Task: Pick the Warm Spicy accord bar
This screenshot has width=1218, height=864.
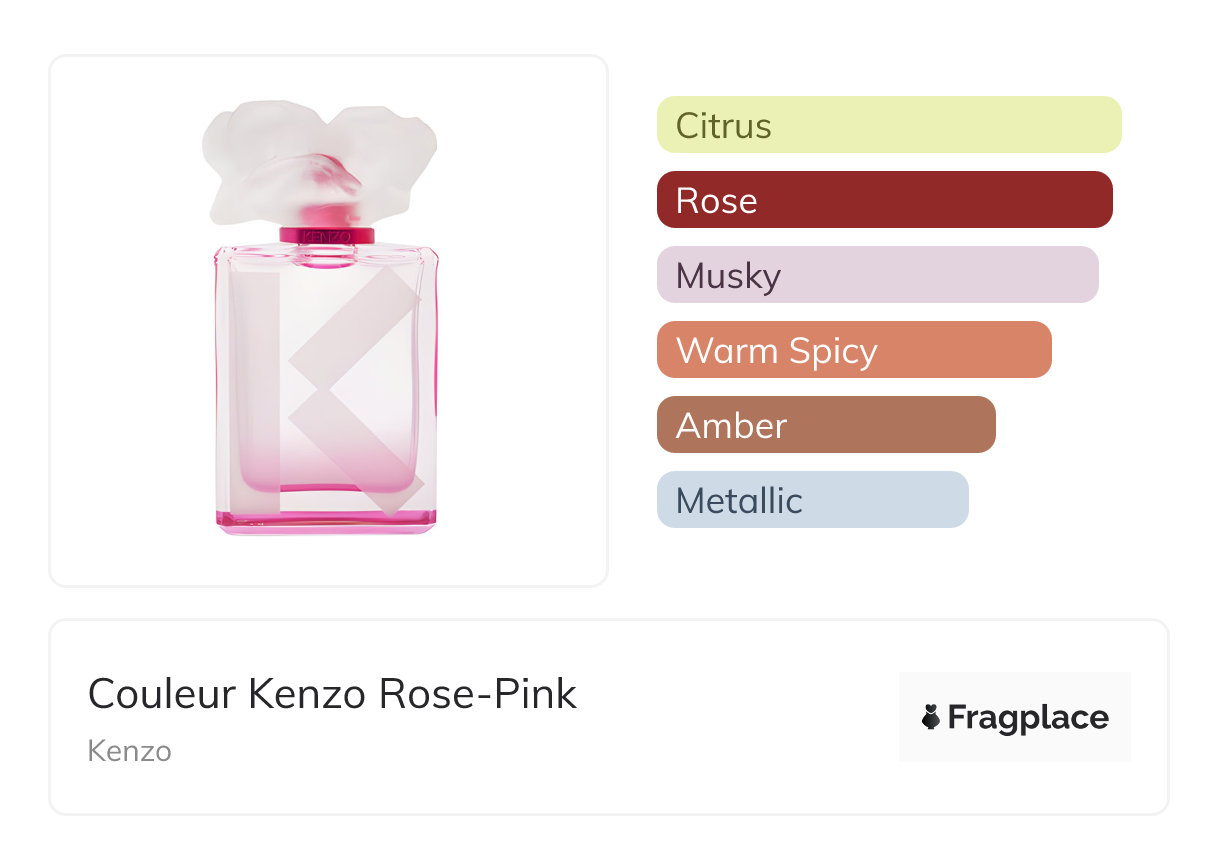Action: pyautogui.click(x=854, y=350)
